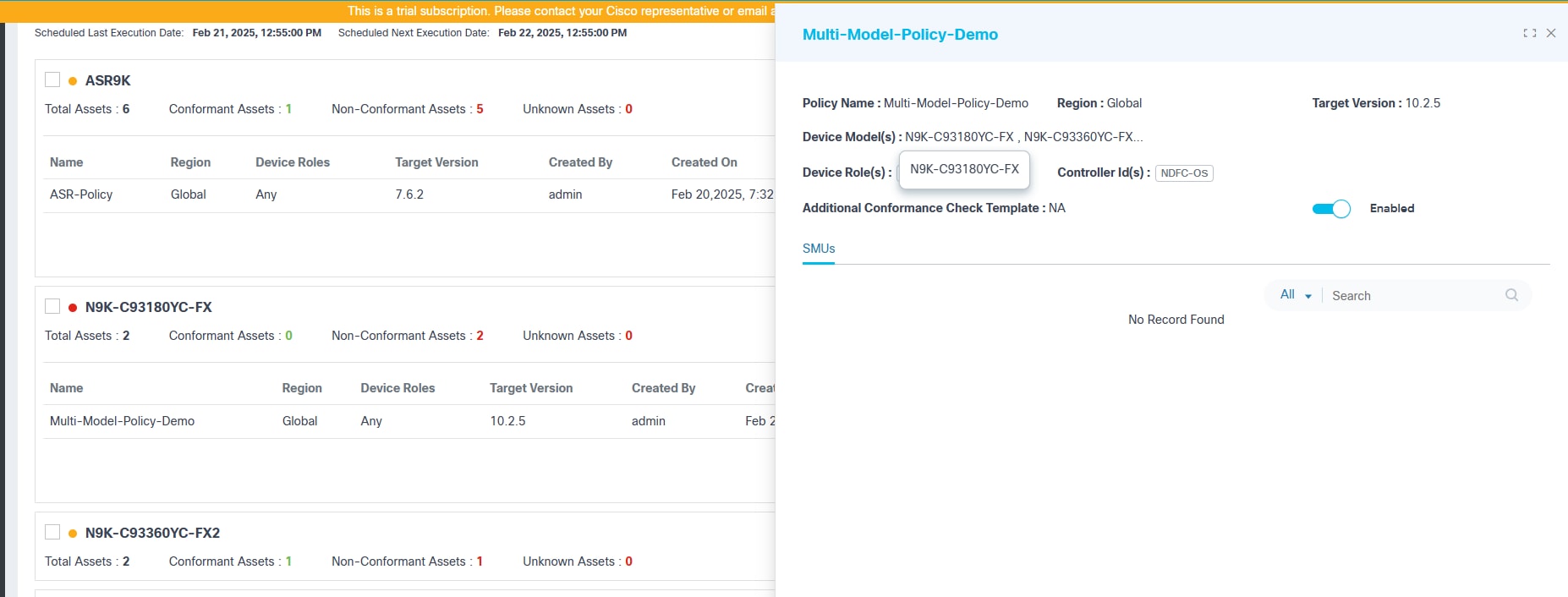Click the Target Version header in ASR9K table
This screenshot has height=597, width=1568.
pyautogui.click(x=436, y=162)
